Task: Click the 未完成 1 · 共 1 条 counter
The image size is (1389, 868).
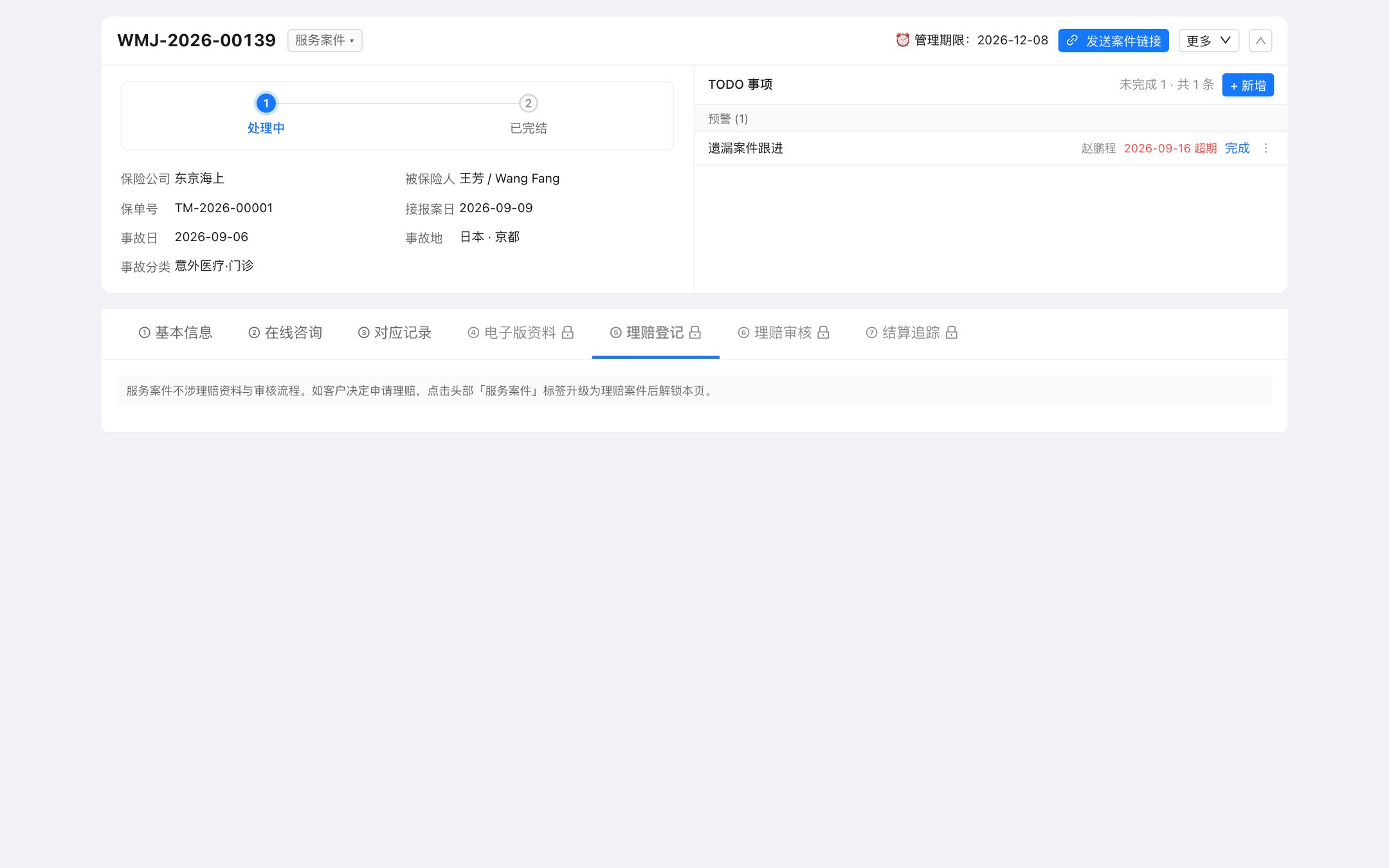Action: (x=1167, y=85)
